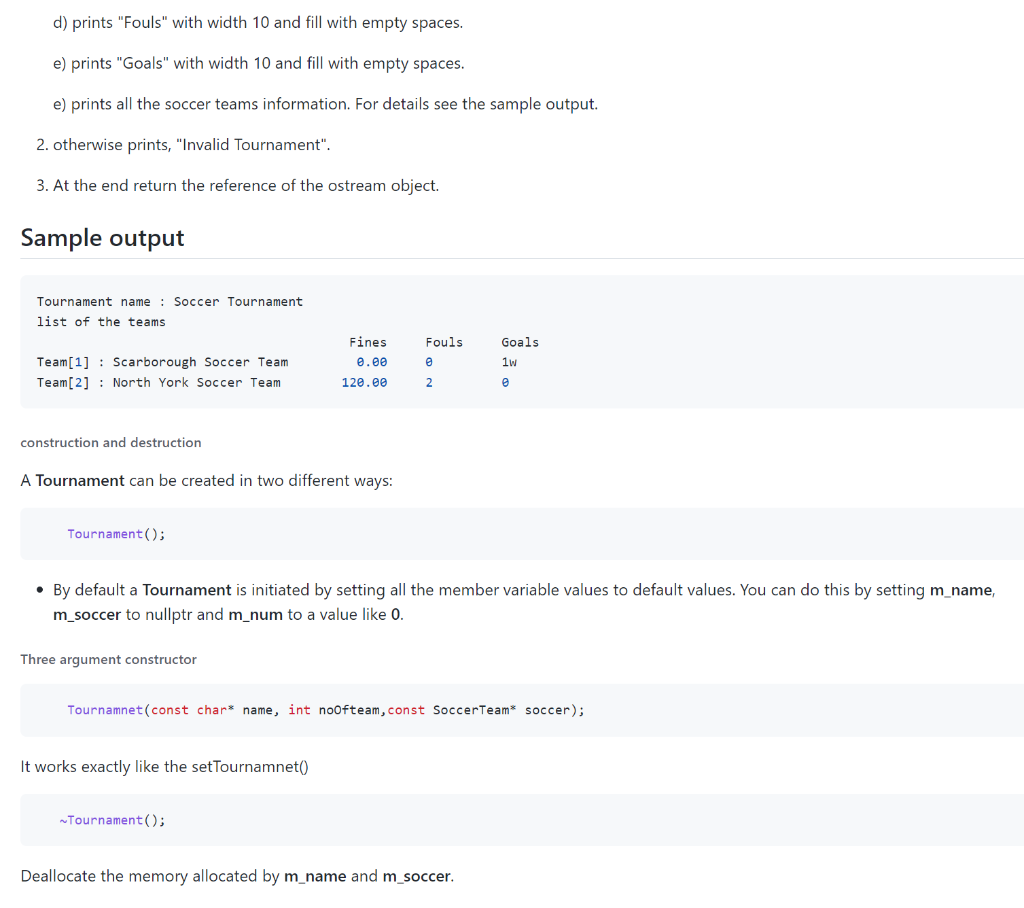
Task: Select the Tournament() code snippet block
Action: [x=117, y=533]
